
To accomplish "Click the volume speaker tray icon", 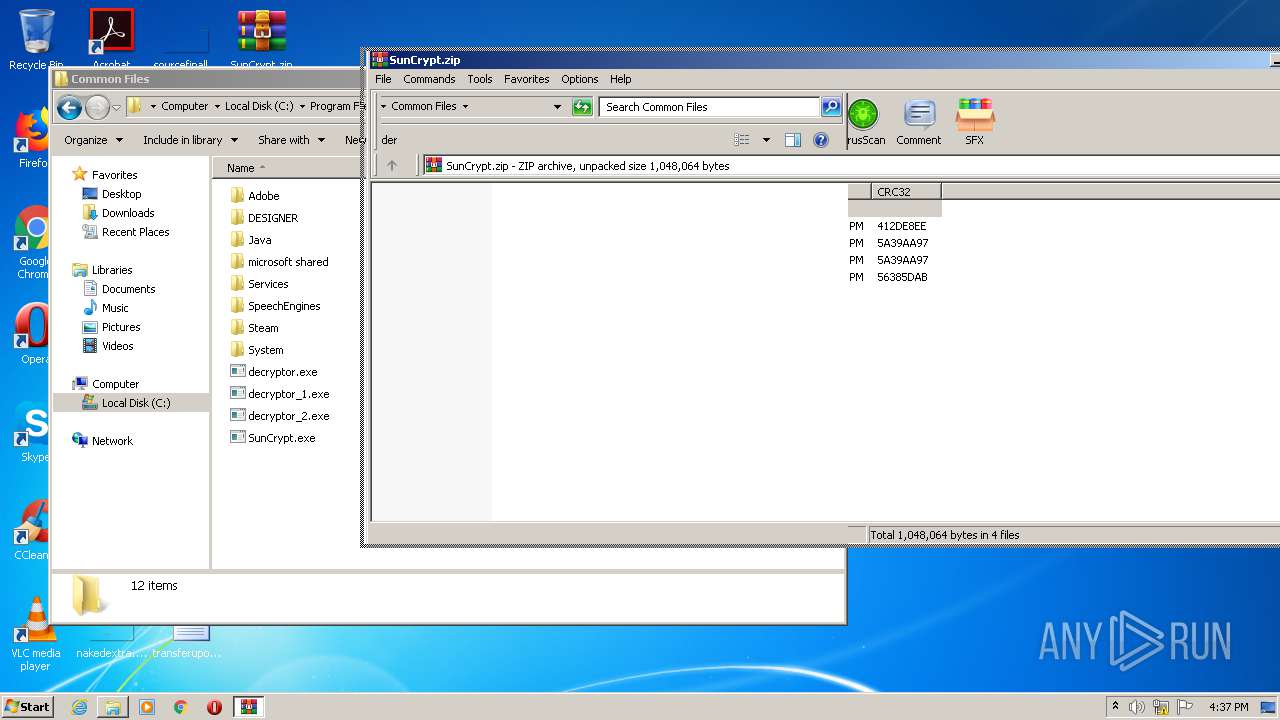I will pos(1137,707).
